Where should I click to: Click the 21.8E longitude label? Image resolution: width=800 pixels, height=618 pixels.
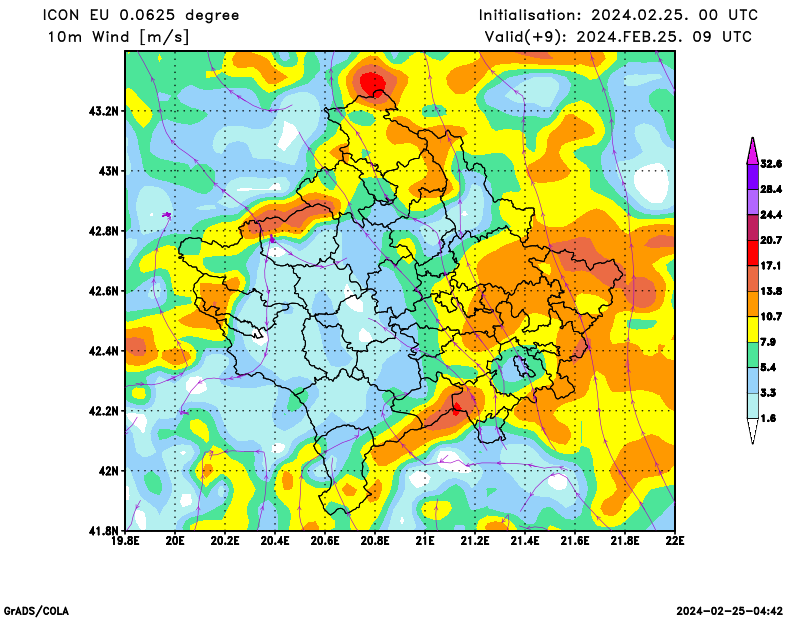coord(625,541)
